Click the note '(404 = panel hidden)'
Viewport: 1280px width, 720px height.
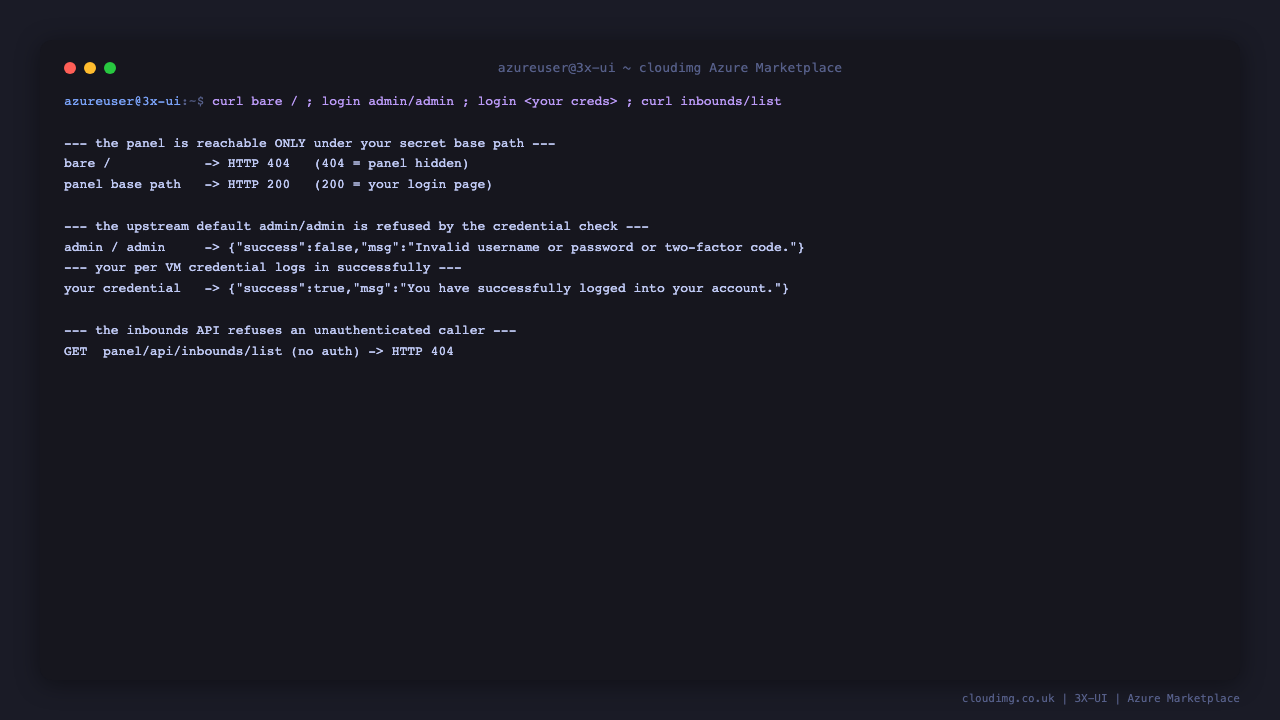point(391,163)
